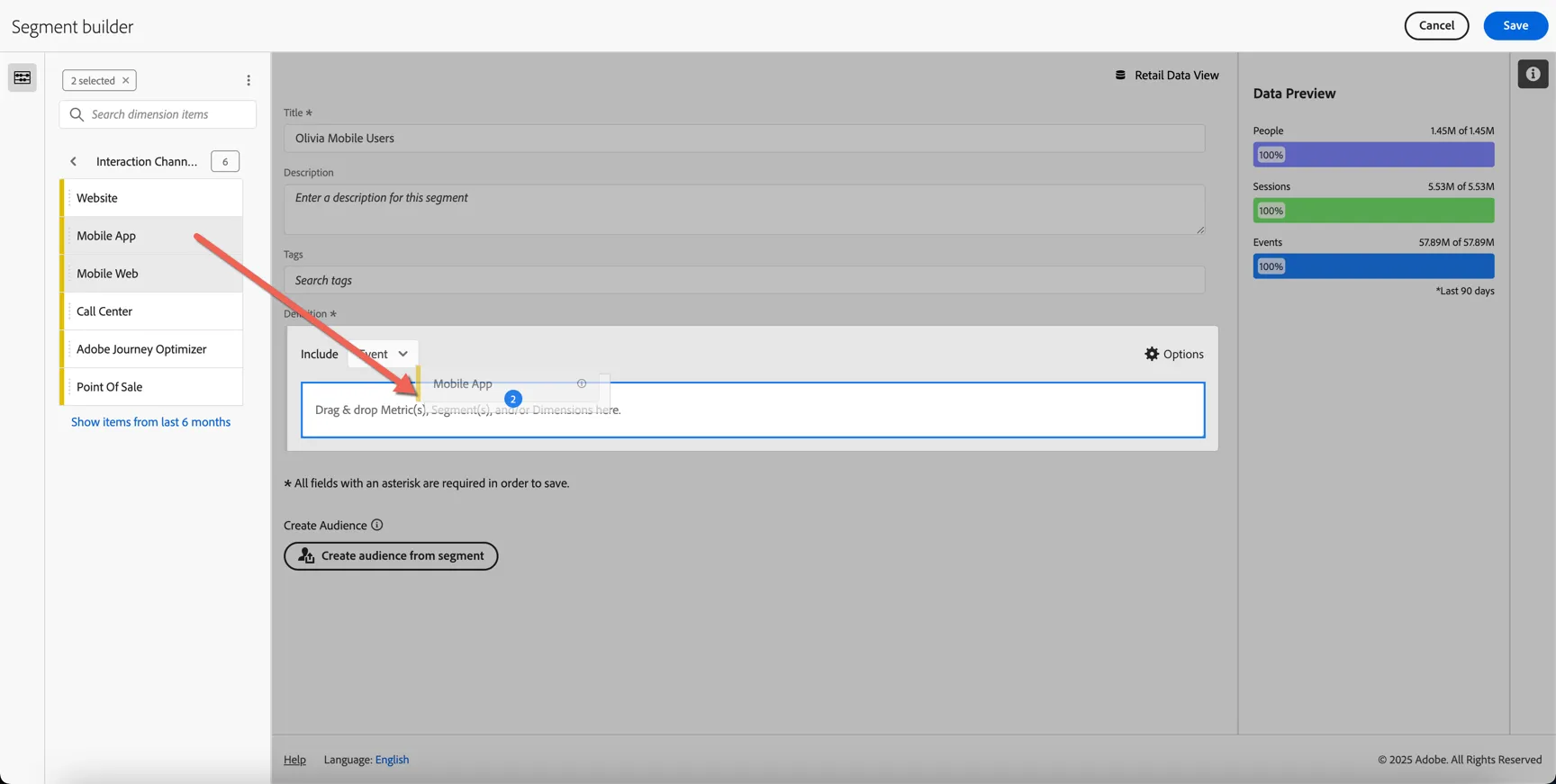Select the Mobile App dimension item
Image resolution: width=1556 pixels, height=784 pixels.
(x=151, y=236)
